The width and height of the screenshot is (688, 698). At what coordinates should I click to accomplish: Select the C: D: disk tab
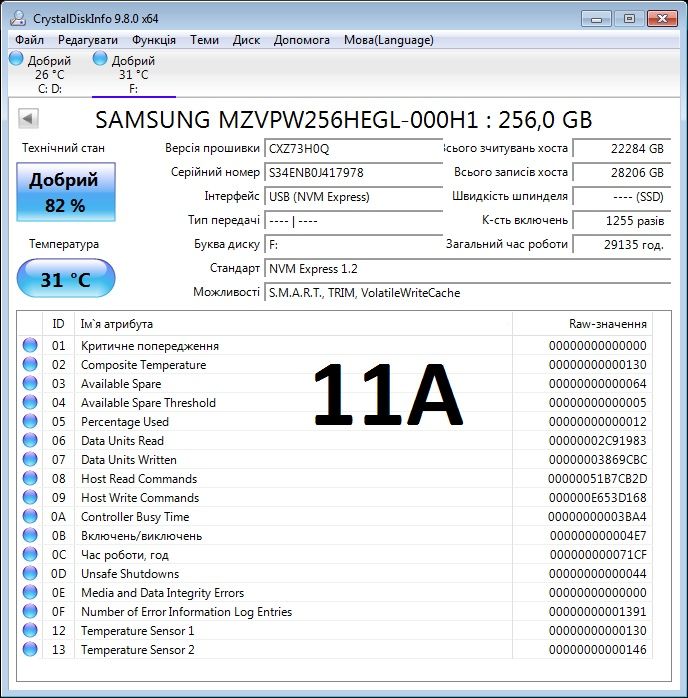tap(49, 73)
